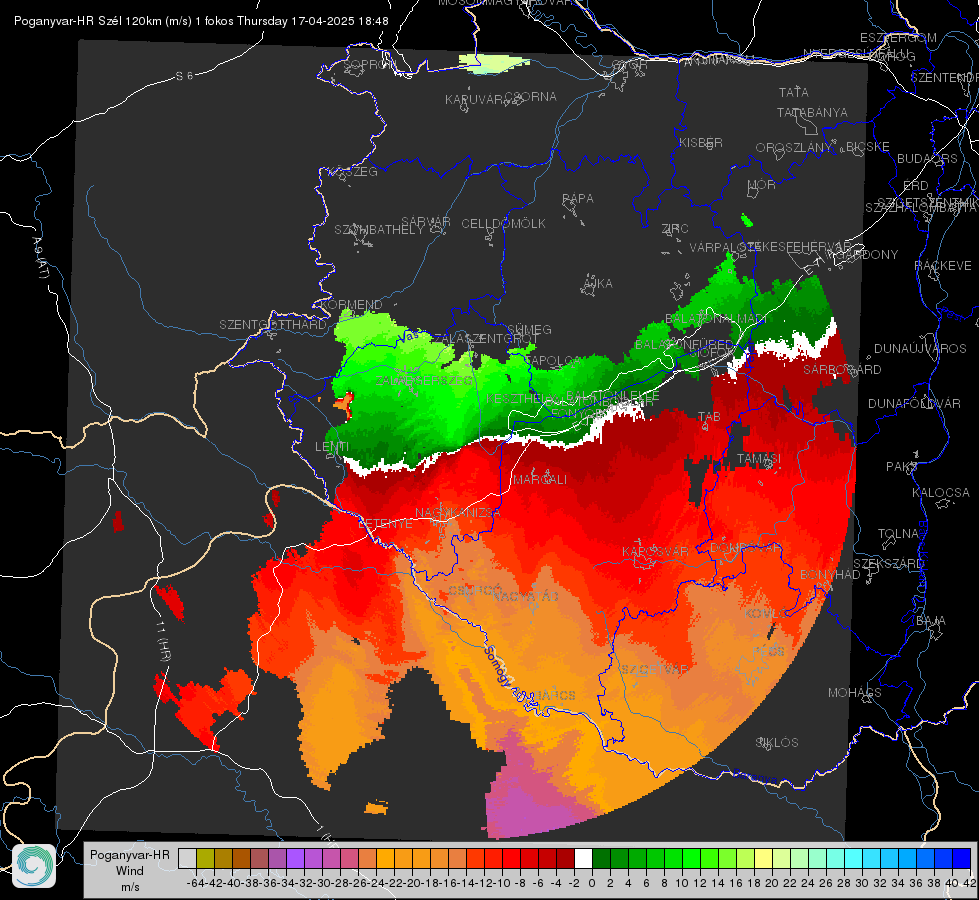Click the NAGYKANIZSA city label
This screenshot has height=900, width=979.
click(x=458, y=513)
